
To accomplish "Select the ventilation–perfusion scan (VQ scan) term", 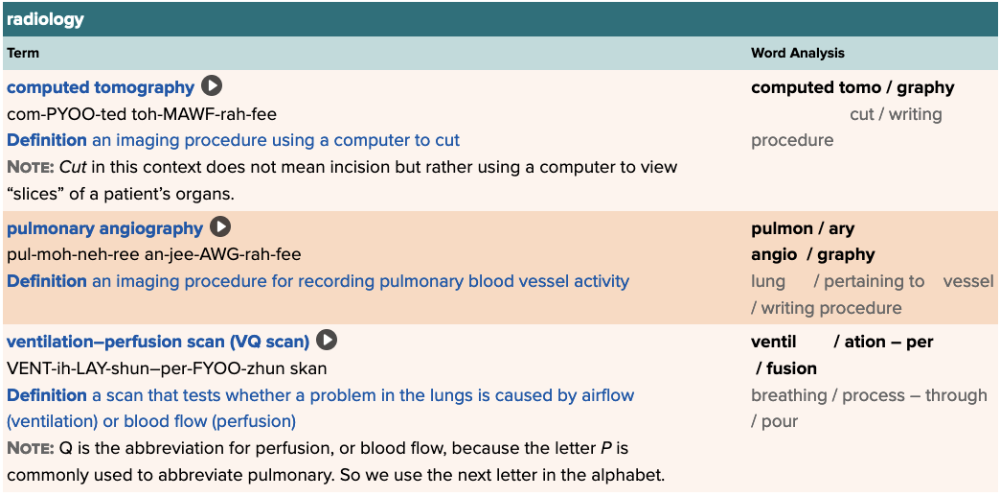I will click(x=158, y=342).
